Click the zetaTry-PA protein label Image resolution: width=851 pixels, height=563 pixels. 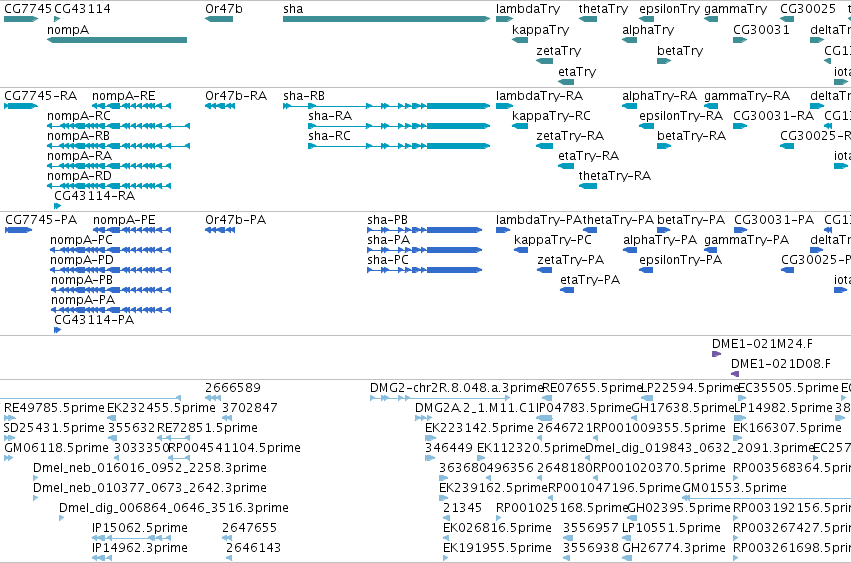click(570, 260)
